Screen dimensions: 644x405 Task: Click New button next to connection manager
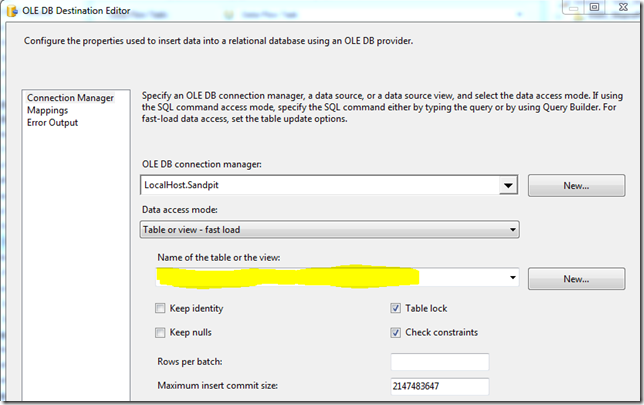click(576, 186)
